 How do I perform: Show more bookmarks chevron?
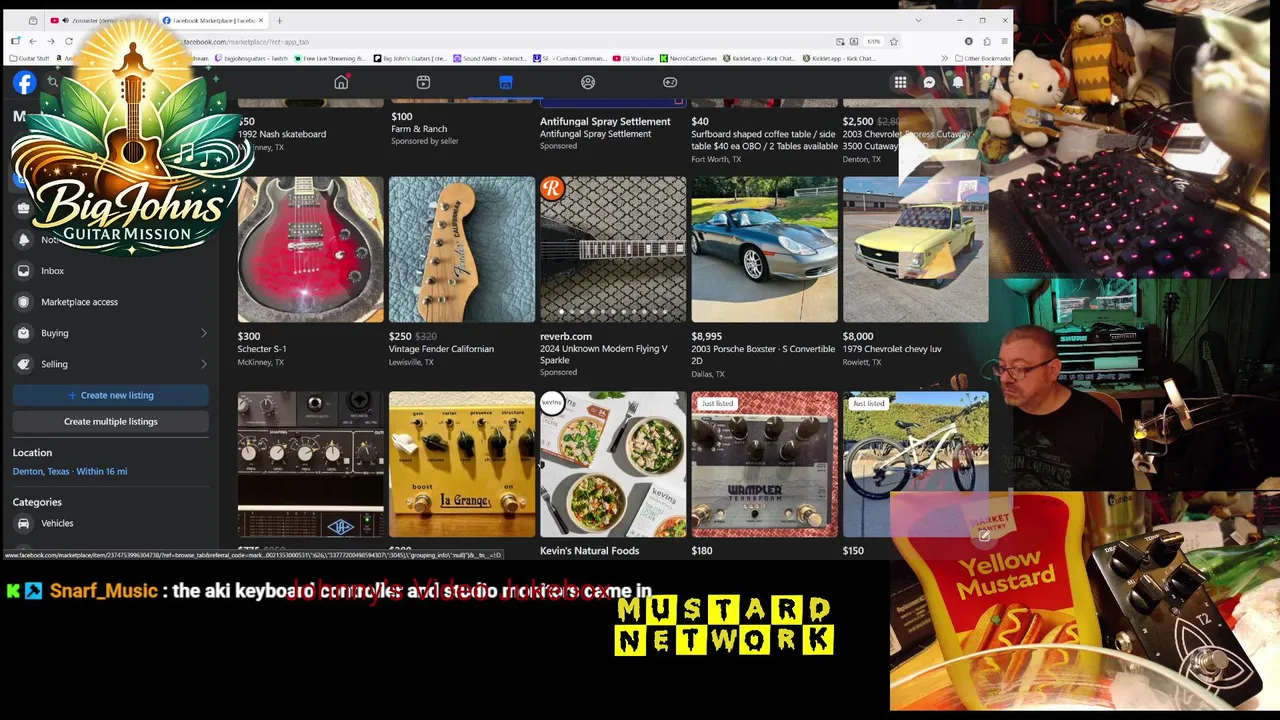(x=946, y=58)
